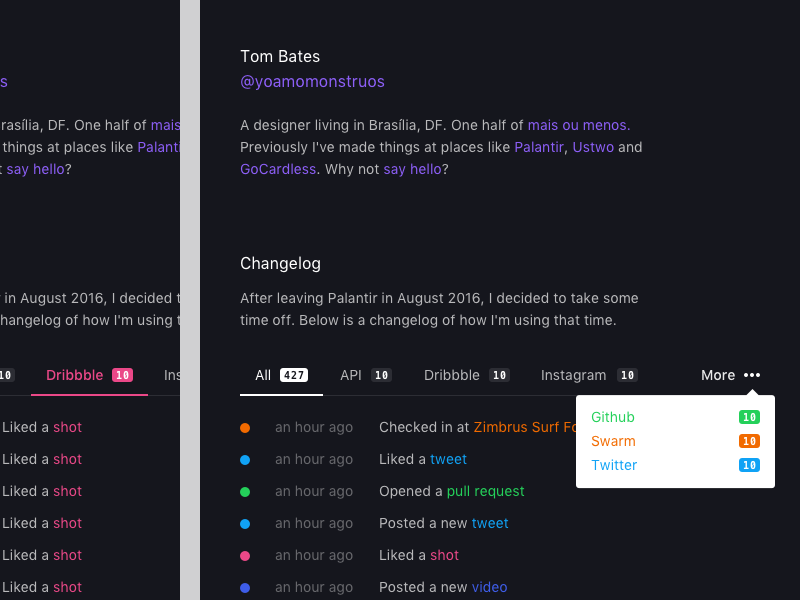Click the pink dot beside Liked a shot

[x=245, y=555]
